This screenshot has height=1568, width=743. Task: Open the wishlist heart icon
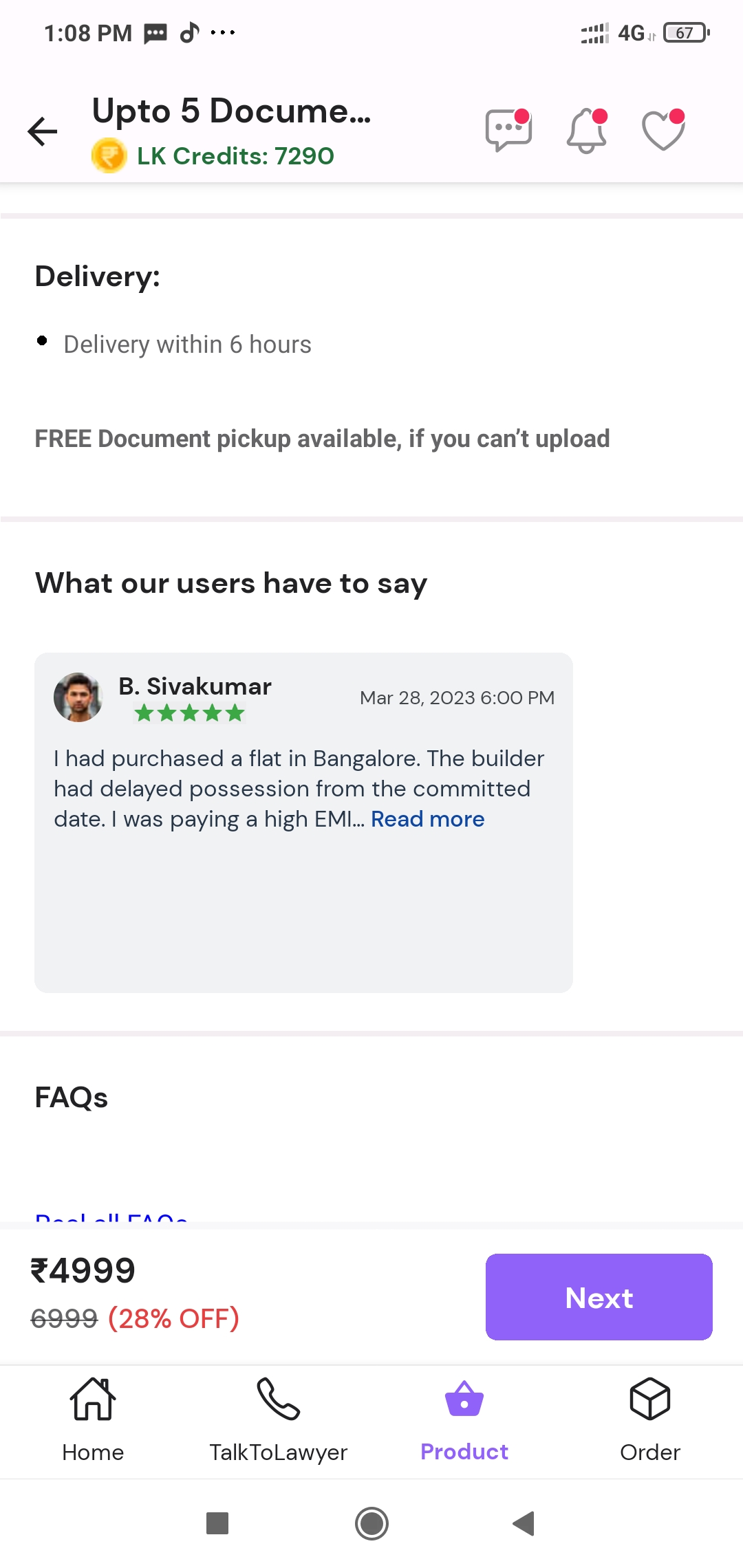pyautogui.click(x=663, y=130)
